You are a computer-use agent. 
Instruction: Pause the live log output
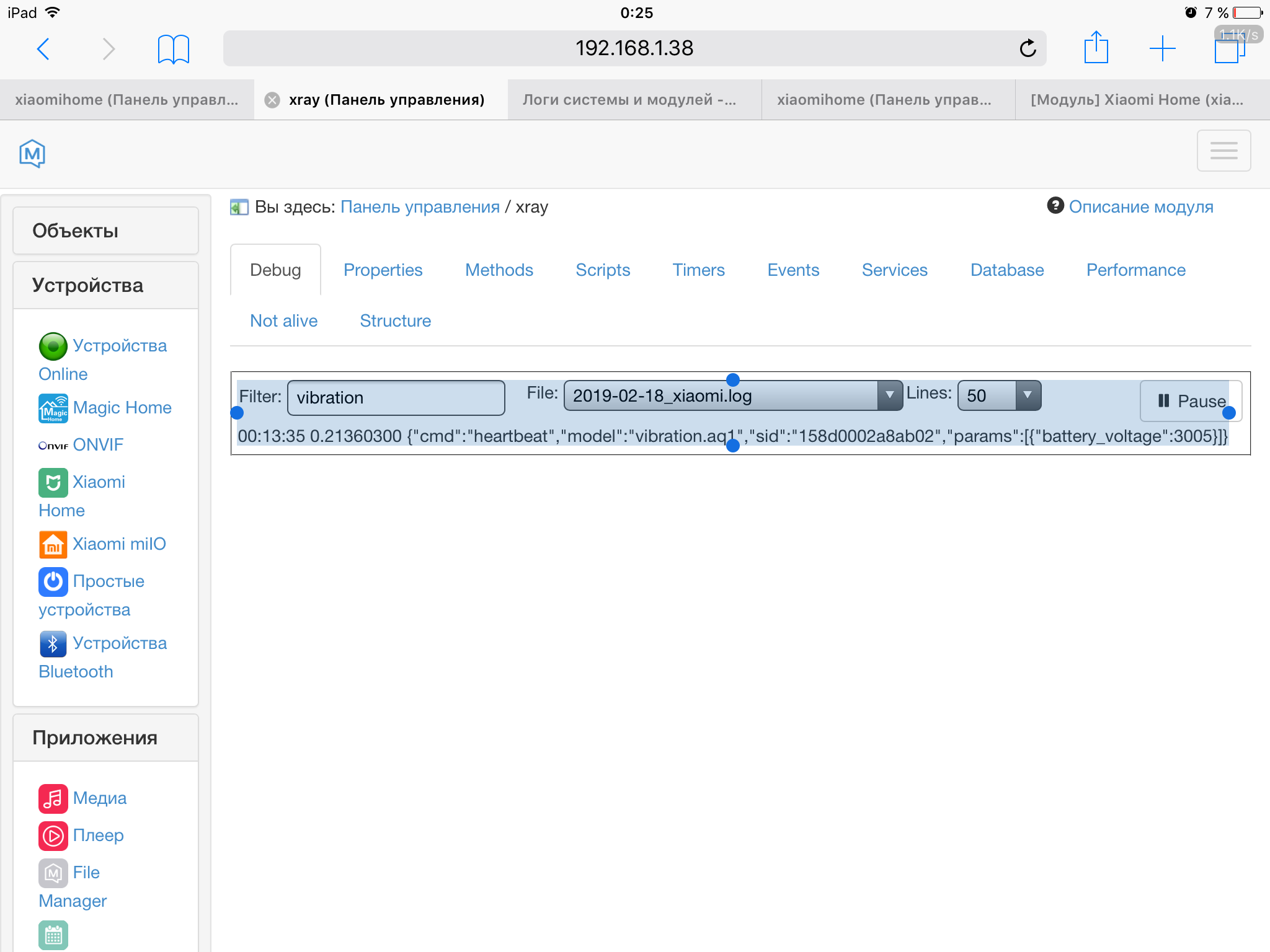pos(1190,401)
